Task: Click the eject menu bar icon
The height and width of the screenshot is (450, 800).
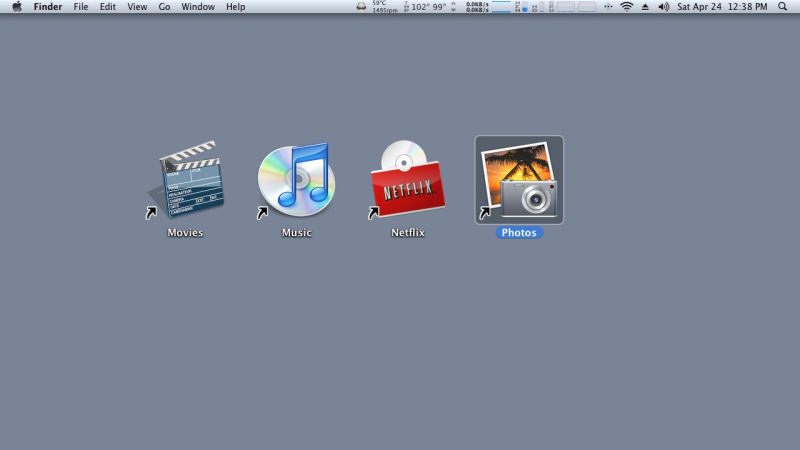Action: coord(645,7)
